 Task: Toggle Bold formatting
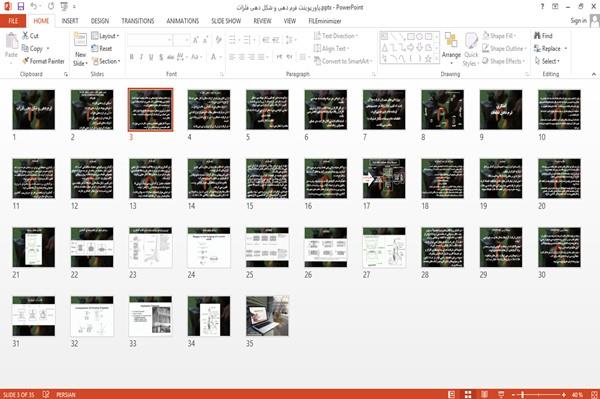pos(132,57)
